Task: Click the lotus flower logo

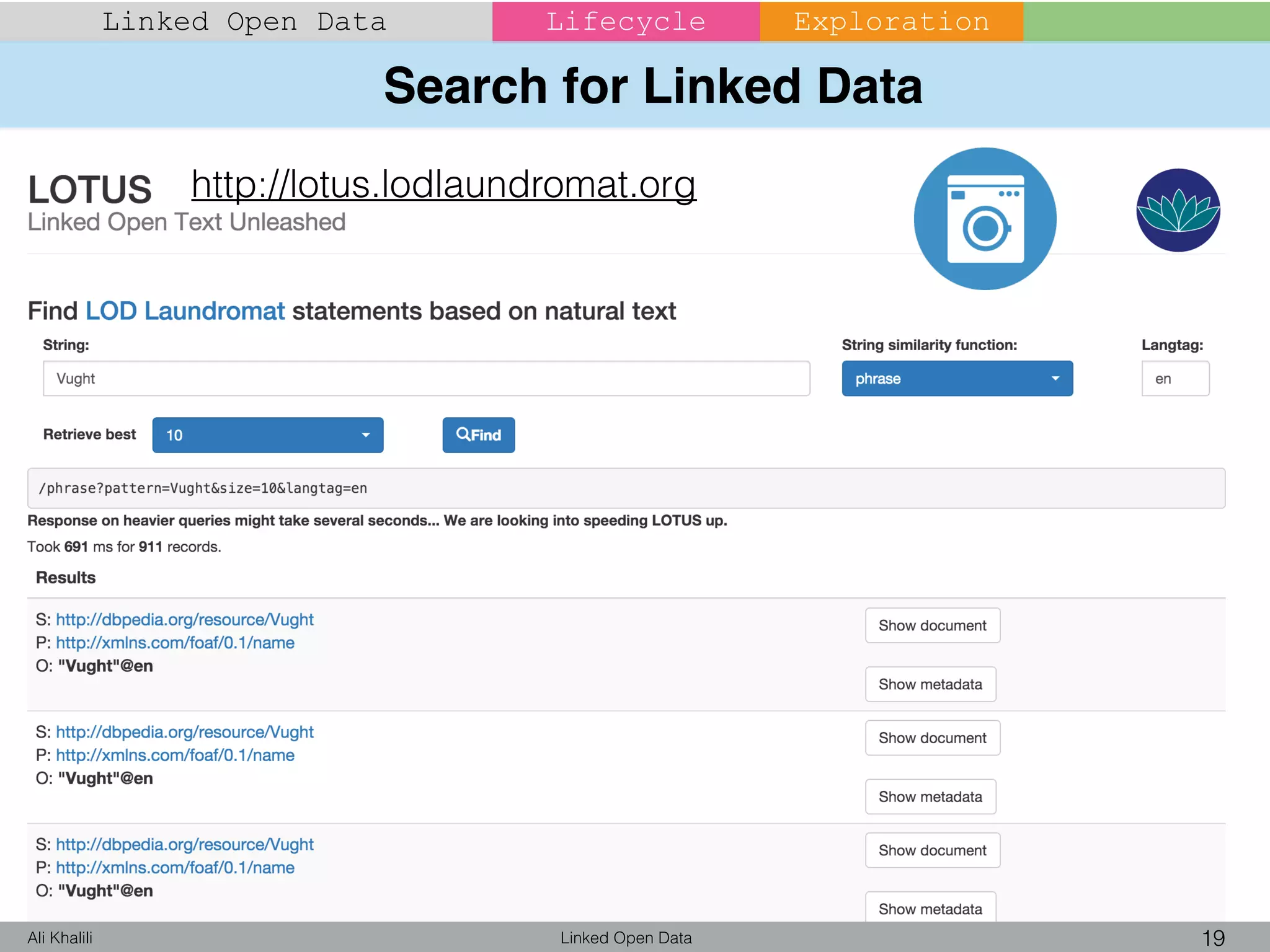Action: pyautogui.click(x=1178, y=210)
